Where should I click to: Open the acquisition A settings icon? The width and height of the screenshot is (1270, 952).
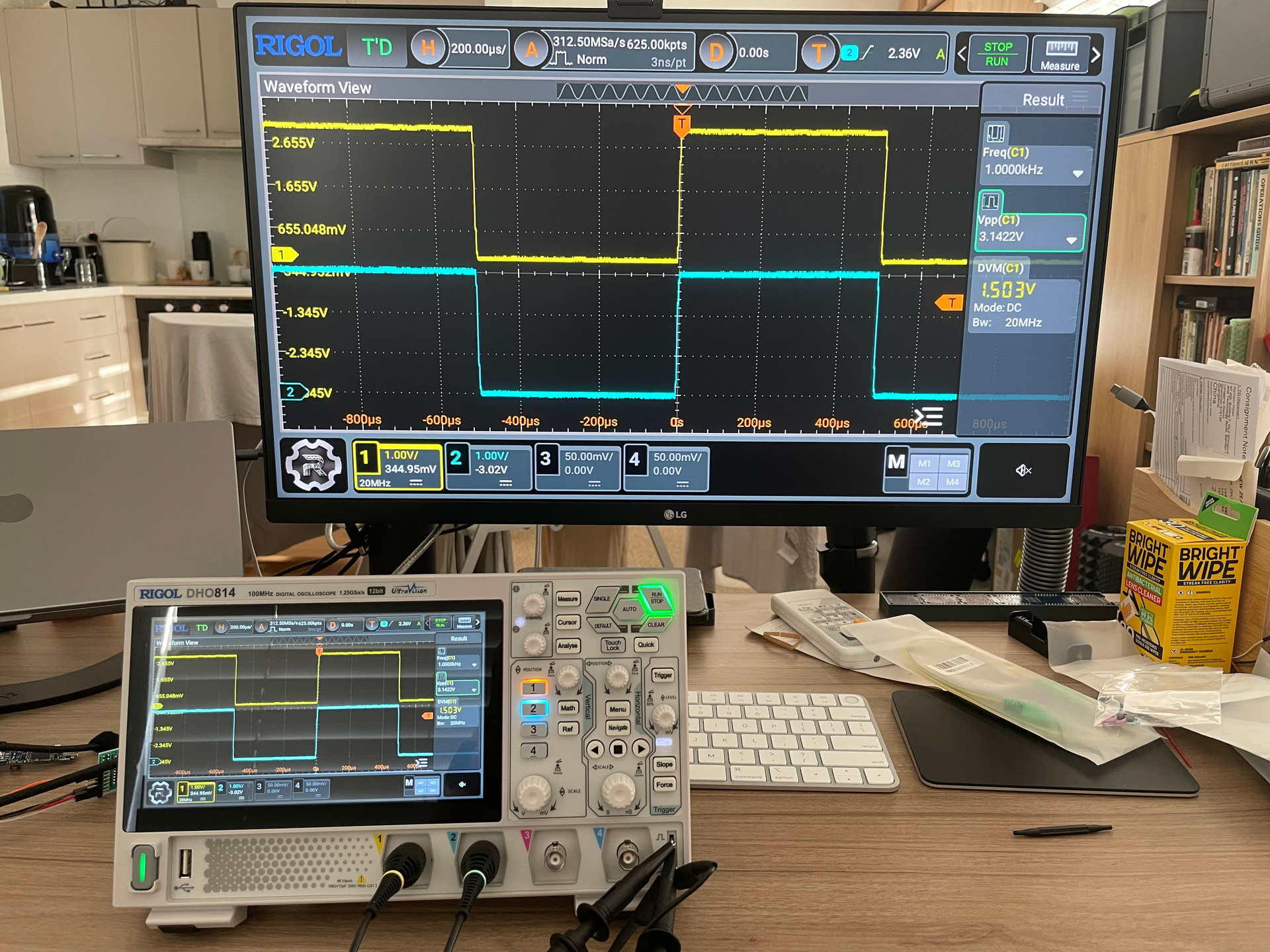[530, 50]
